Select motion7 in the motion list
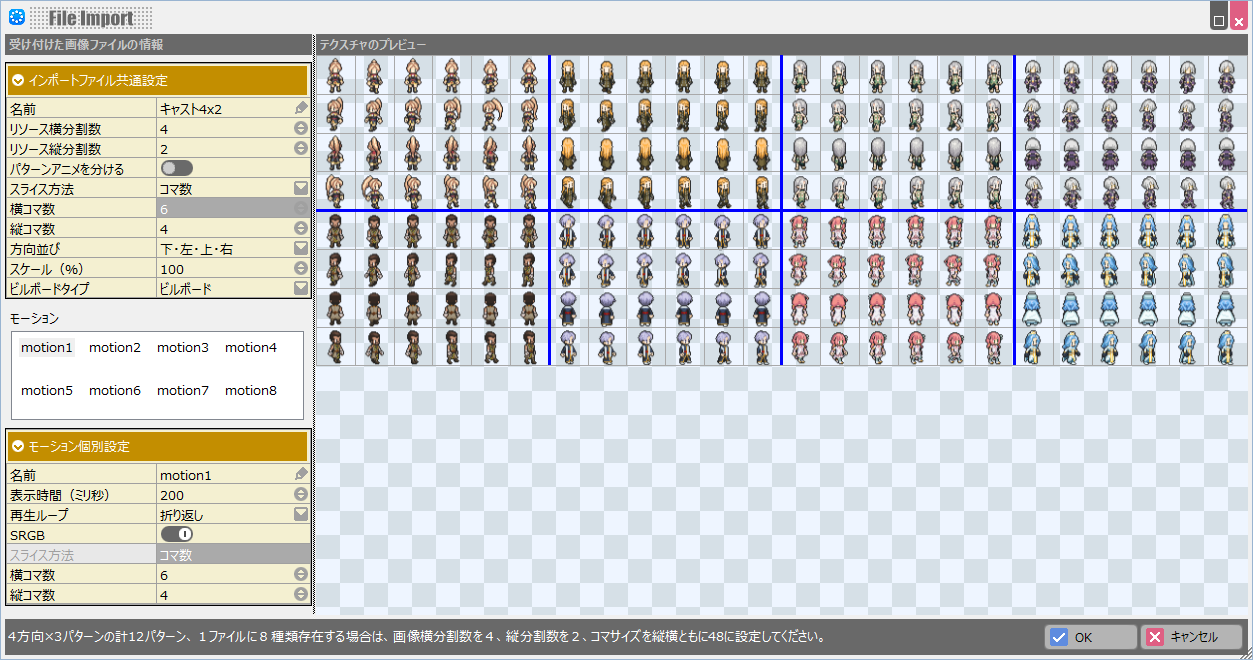This screenshot has height=660, width=1253. click(x=183, y=390)
